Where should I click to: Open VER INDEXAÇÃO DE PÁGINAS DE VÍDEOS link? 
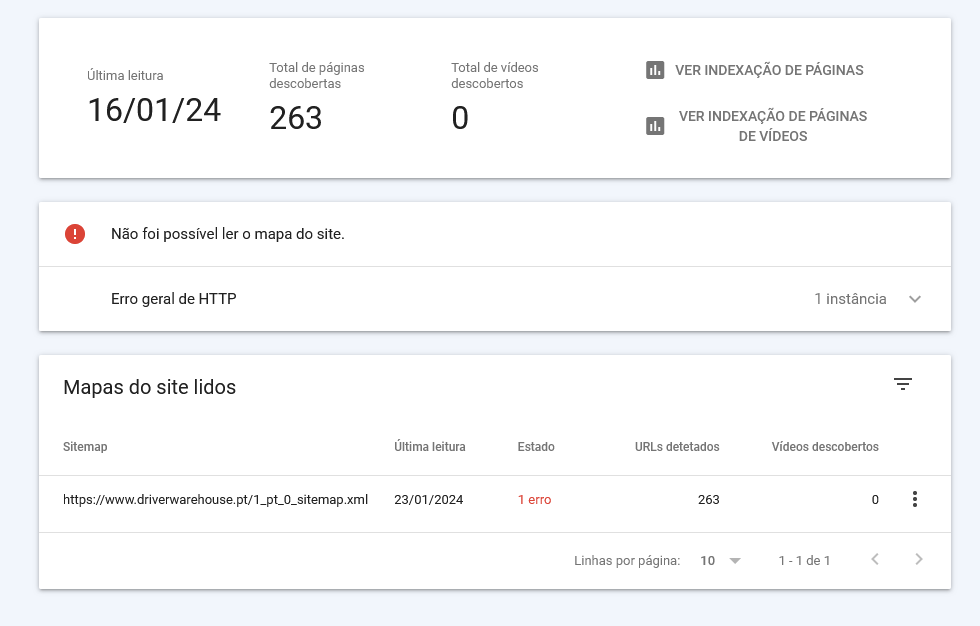tap(772, 126)
